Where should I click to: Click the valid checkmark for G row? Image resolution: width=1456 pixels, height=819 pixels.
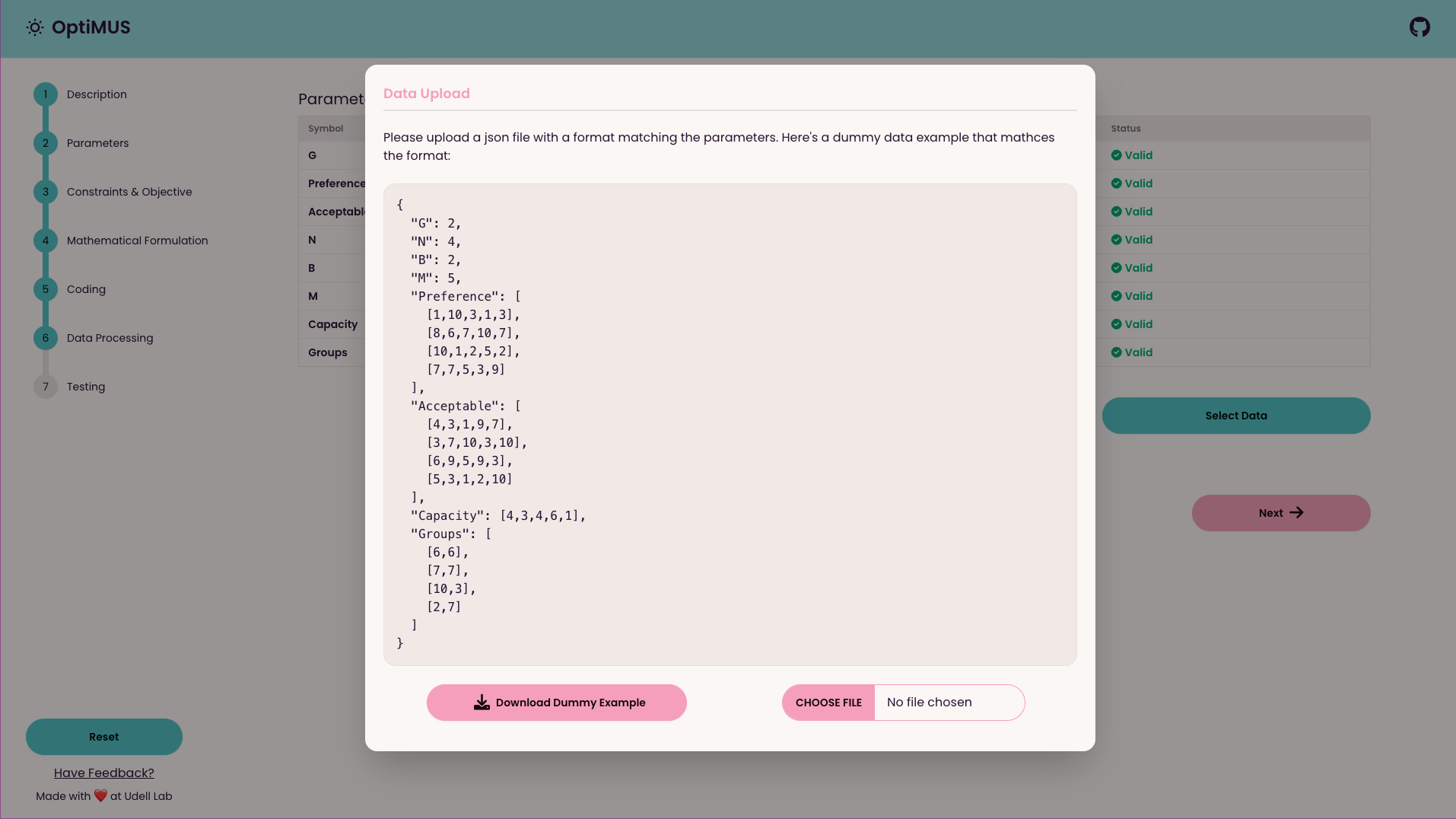point(1116,155)
